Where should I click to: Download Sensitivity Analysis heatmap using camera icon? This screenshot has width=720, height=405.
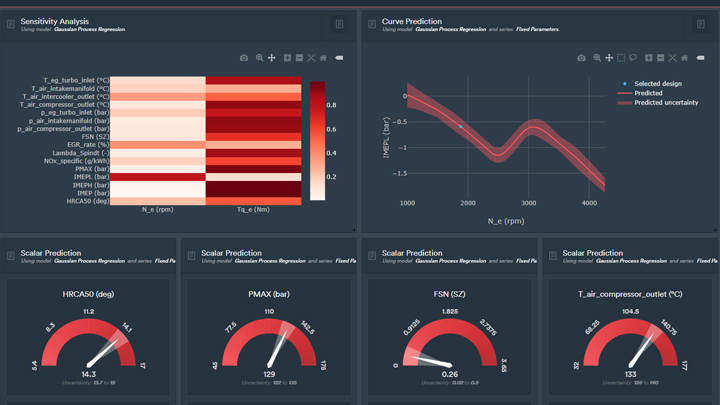[x=244, y=58]
